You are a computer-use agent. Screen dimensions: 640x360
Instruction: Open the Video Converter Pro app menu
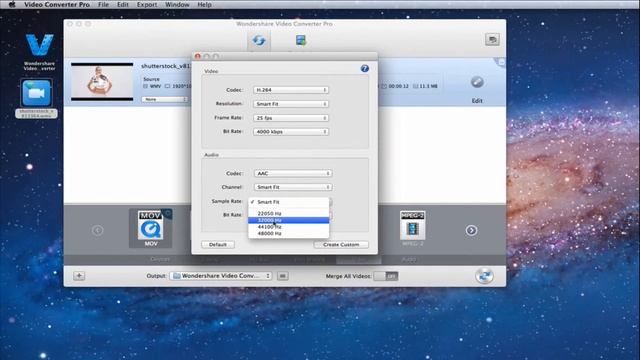57,4
